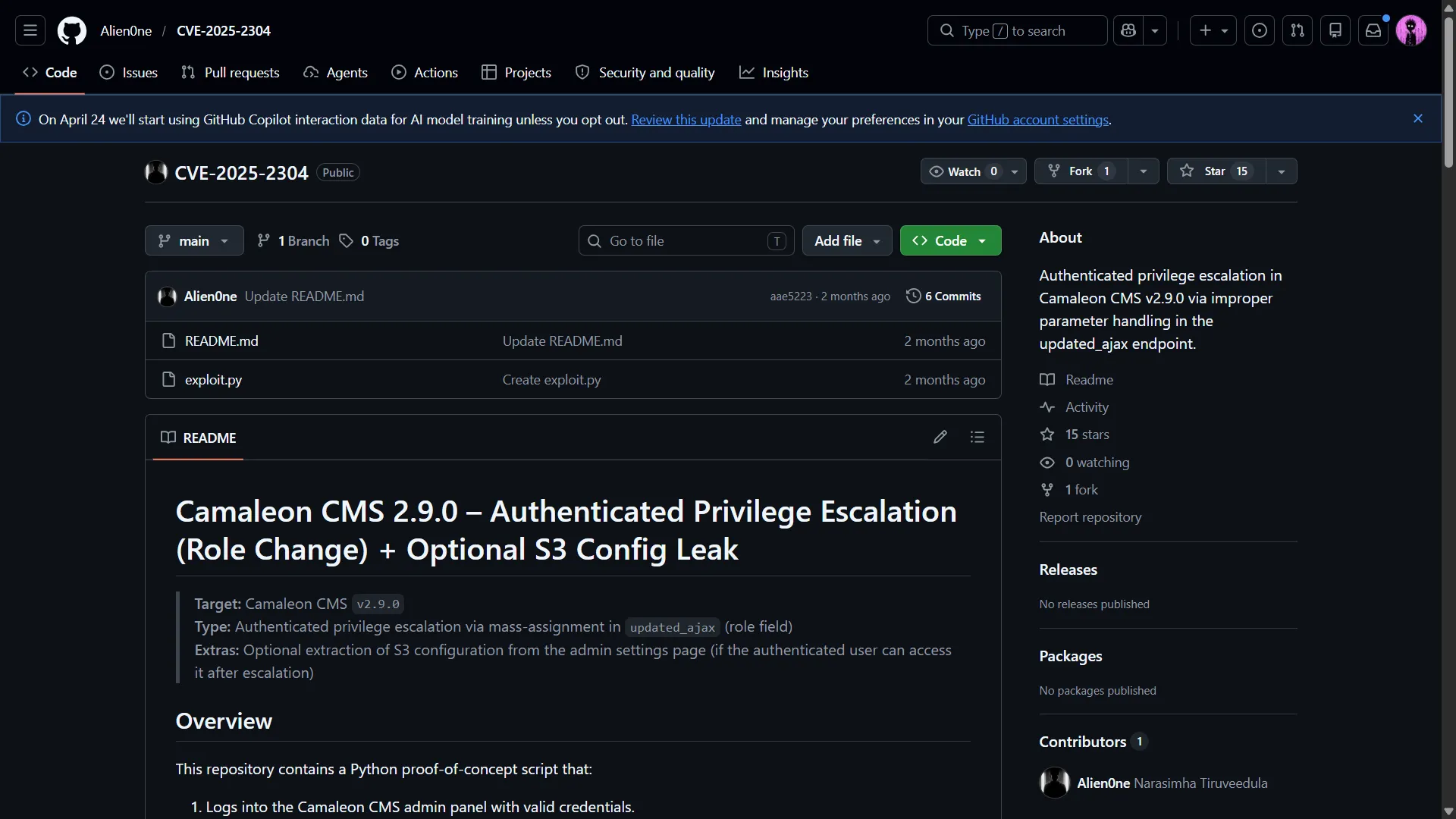
Task: Open Security and quality tab
Action: (645, 72)
